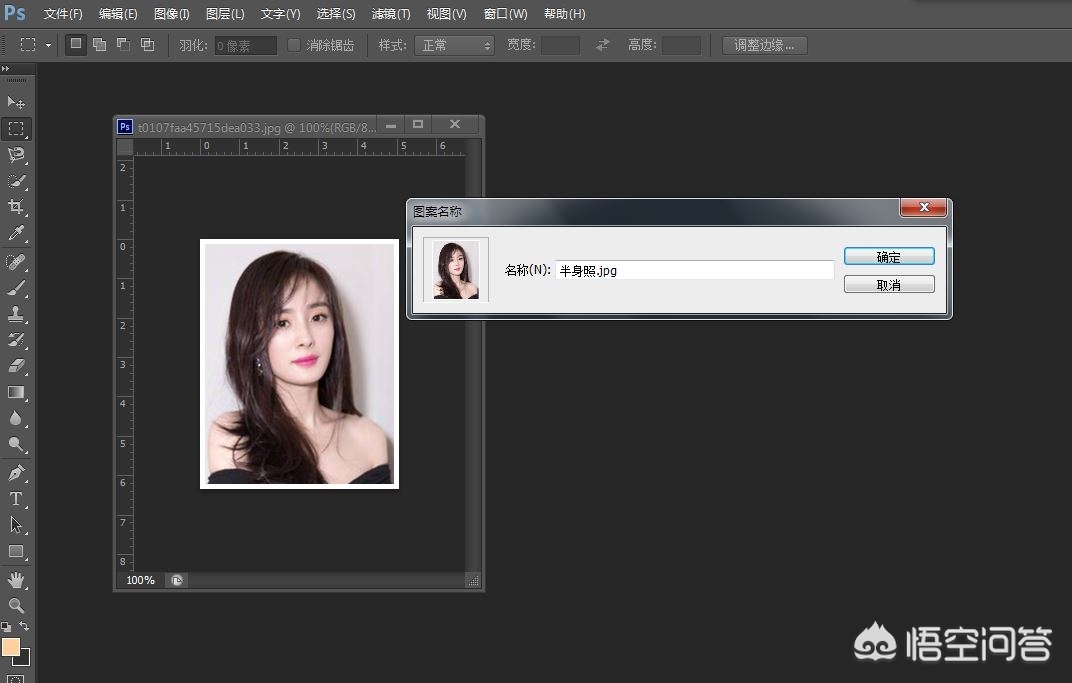Image resolution: width=1072 pixels, height=683 pixels.
Task: Open the marquee tool preset picker arrow
Action: pyautogui.click(x=48, y=46)
